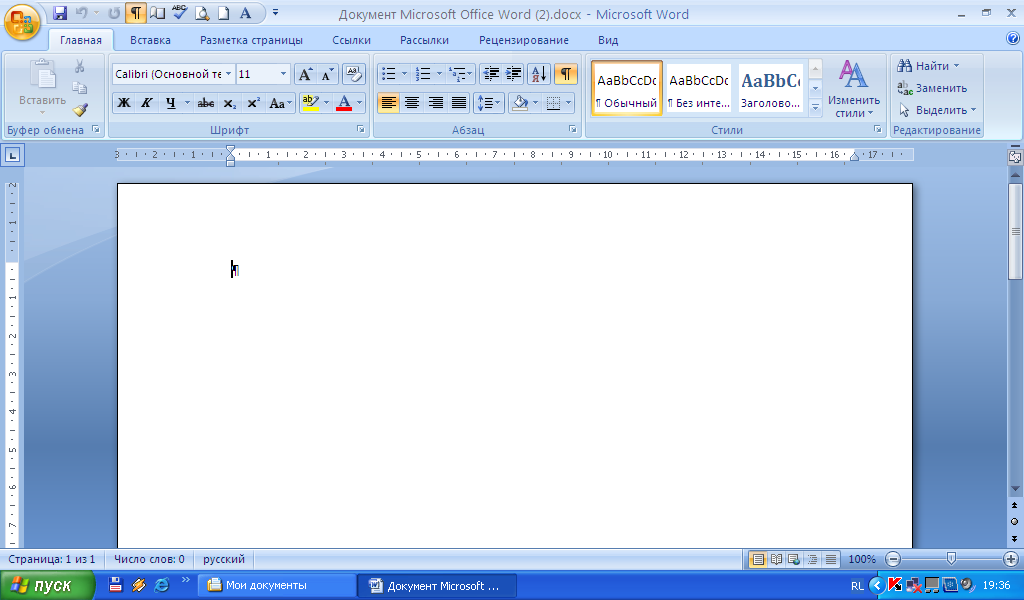This screenshot has width=1024, height=600.
Task: Decrease paragraph indent
Action: pos(491,74)
